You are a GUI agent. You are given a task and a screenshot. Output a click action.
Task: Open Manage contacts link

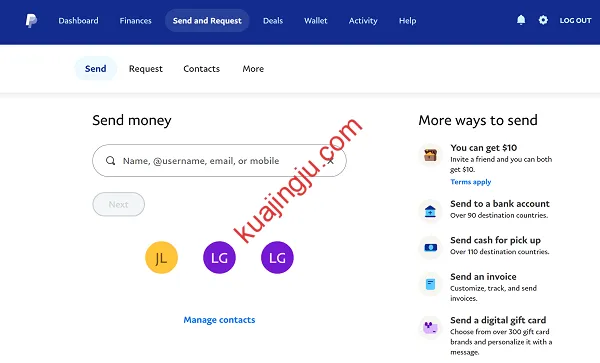(x=219, y=320)
